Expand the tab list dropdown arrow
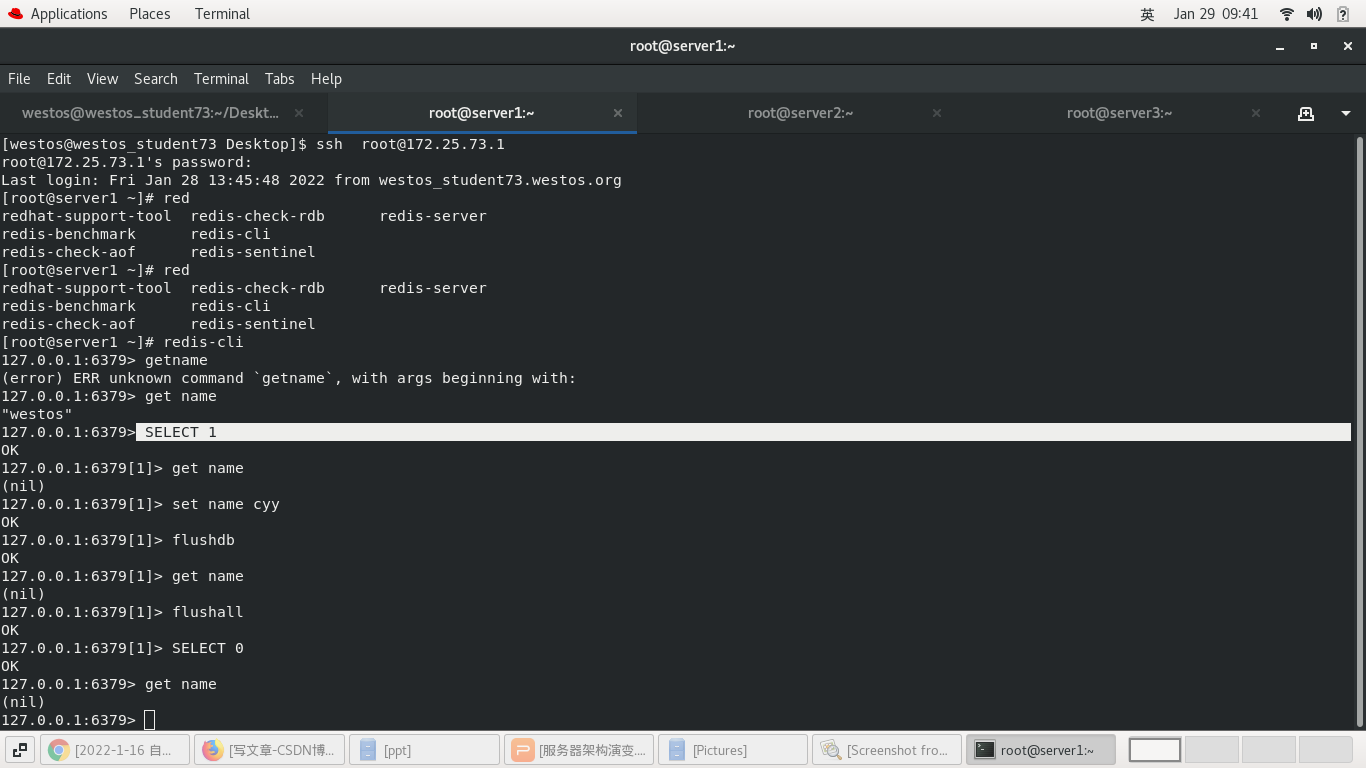 (x=1346, y=113)
